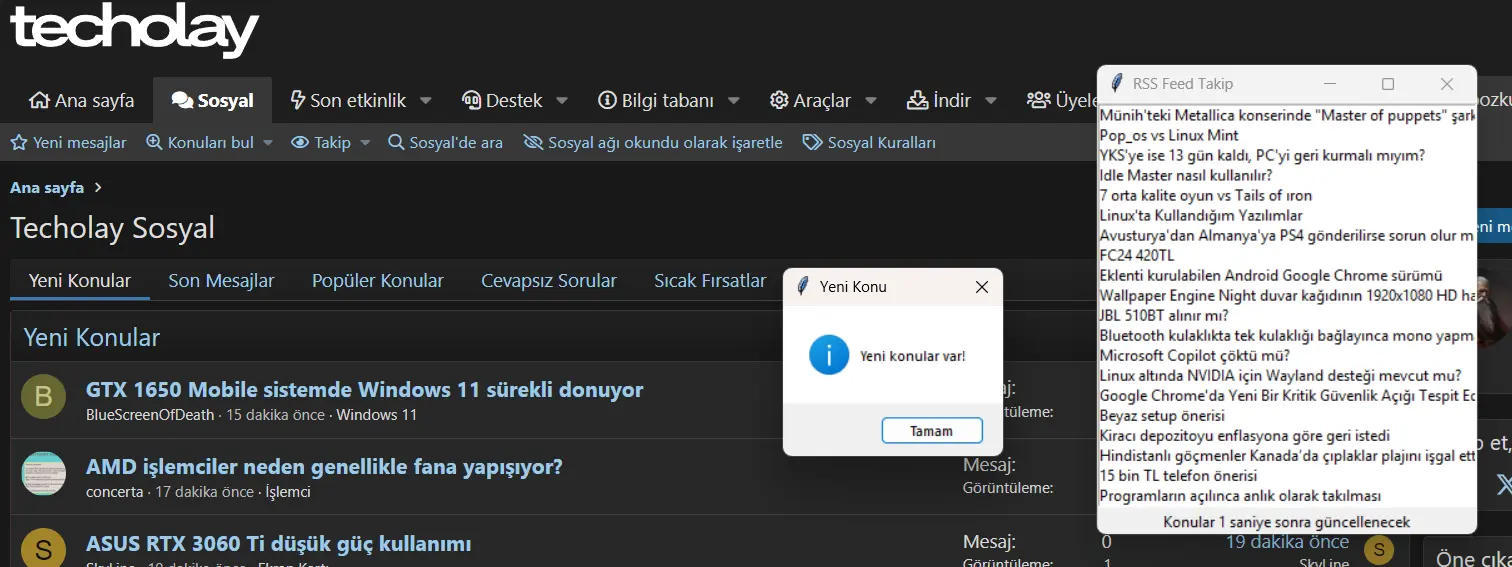Open topic ASUS RTX 3060 Ti düşük güç
Screen dimensions: 1512x567
click(x=279, y=543)
